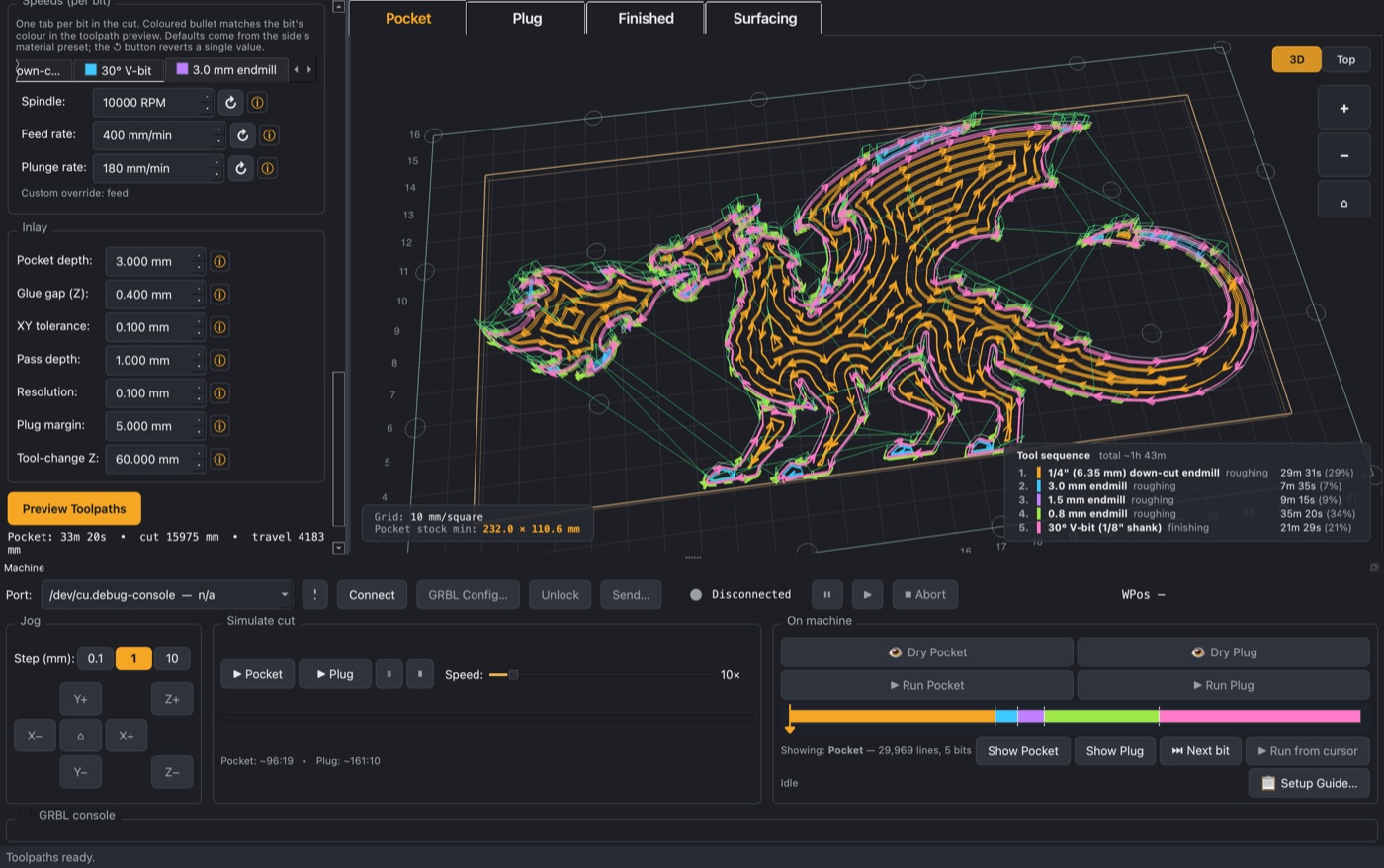Open info for Pocket depth

(x=219, y=262)
